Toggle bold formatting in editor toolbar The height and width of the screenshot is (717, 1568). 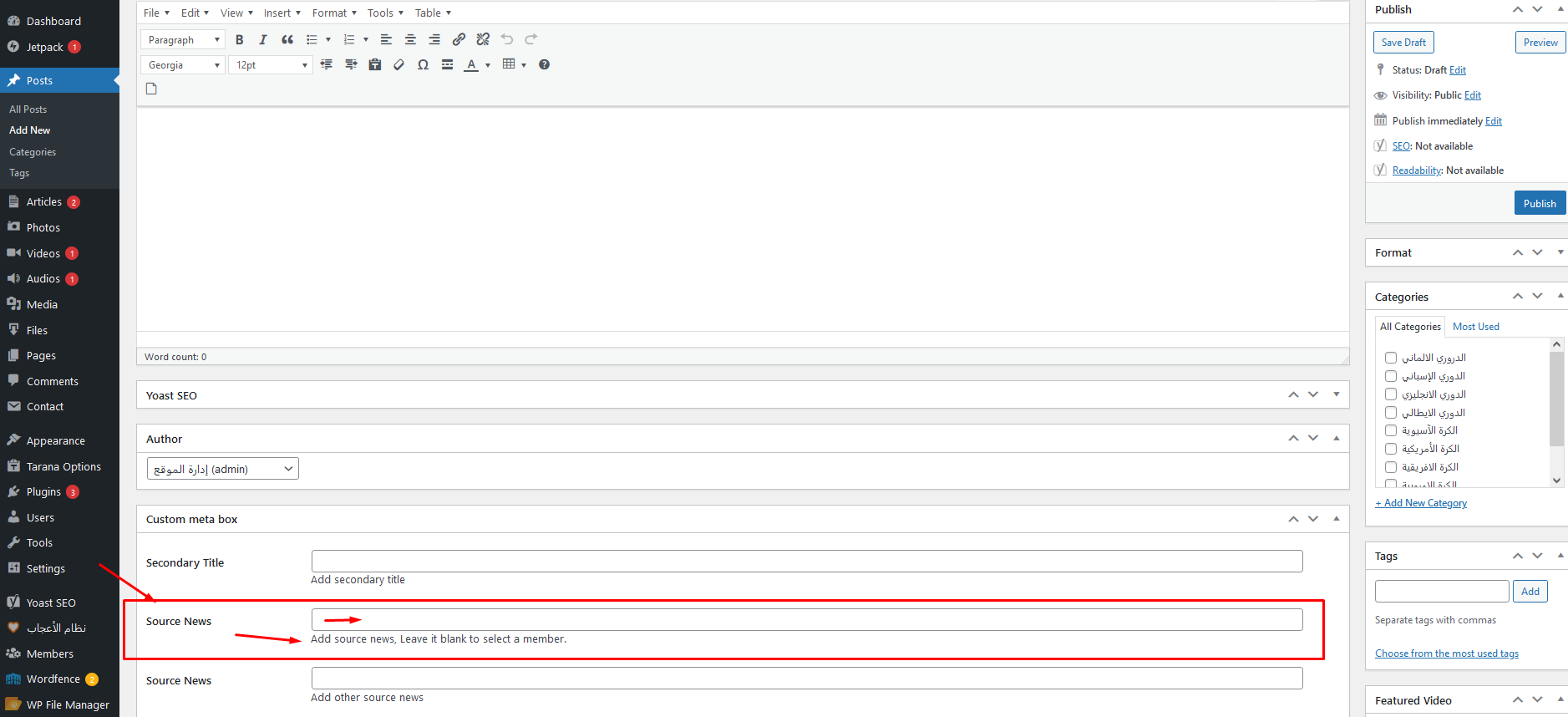click(x=240, y=39)
